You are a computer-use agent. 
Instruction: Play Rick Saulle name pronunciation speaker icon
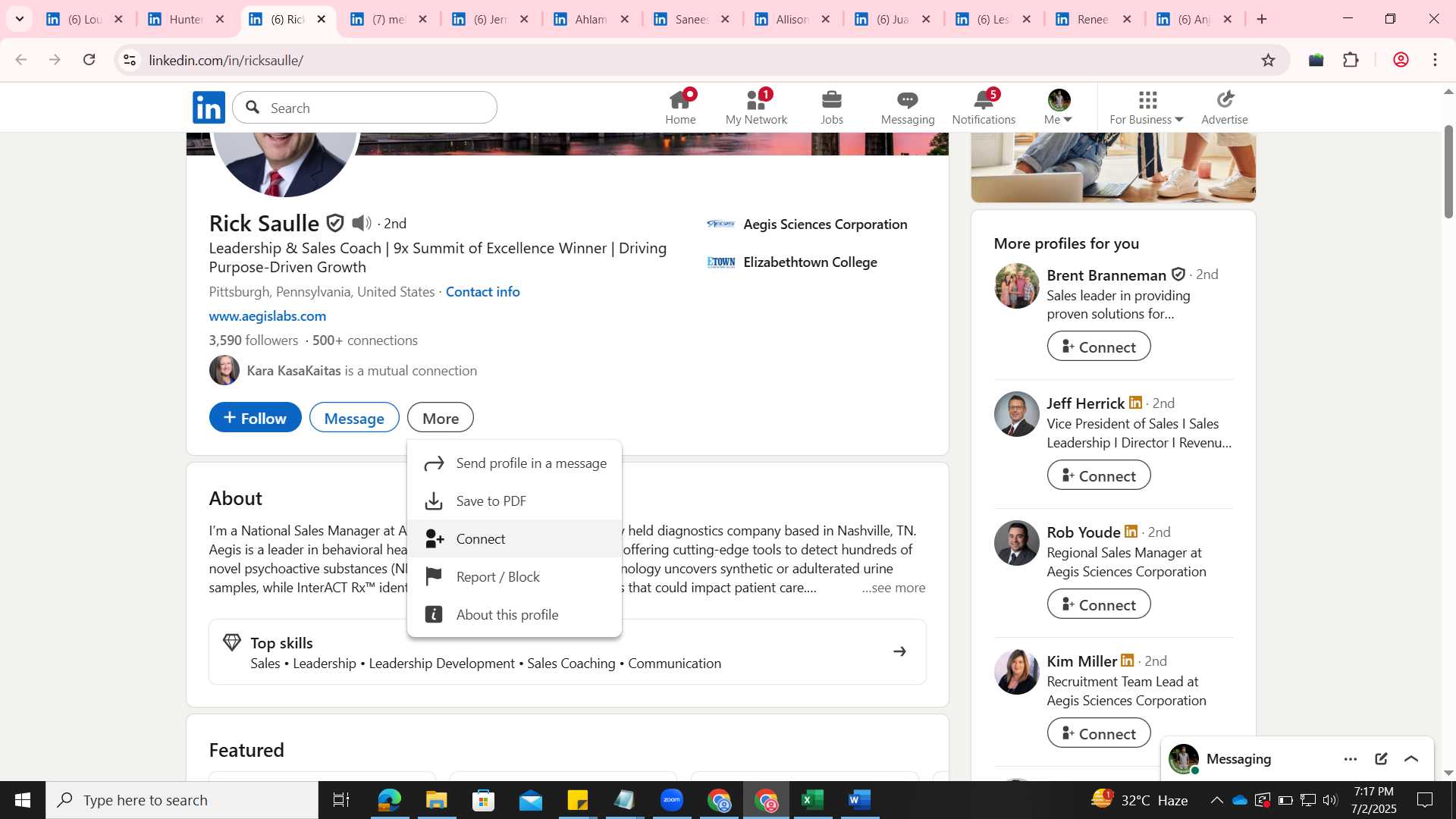[362, 223]
